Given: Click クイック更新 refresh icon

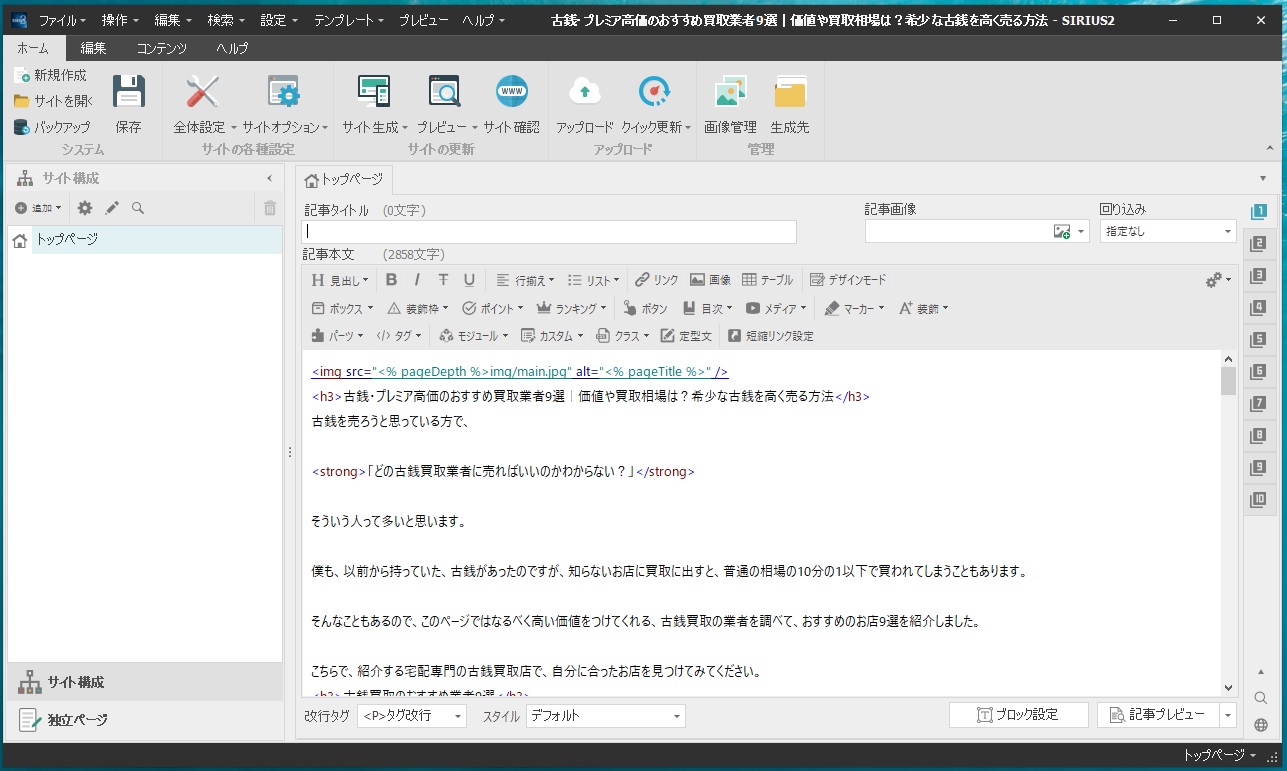Looking at the screenshot, I should click(654, 91).
